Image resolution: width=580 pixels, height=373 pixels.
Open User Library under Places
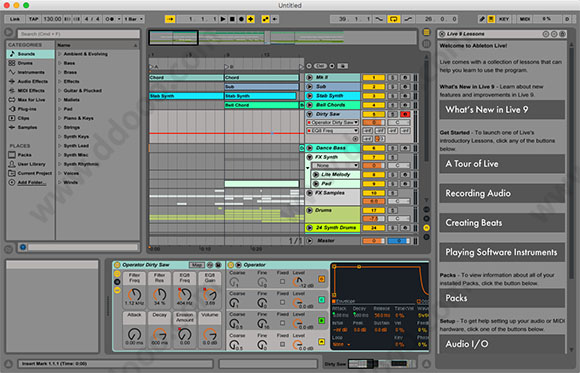[31, 164]
